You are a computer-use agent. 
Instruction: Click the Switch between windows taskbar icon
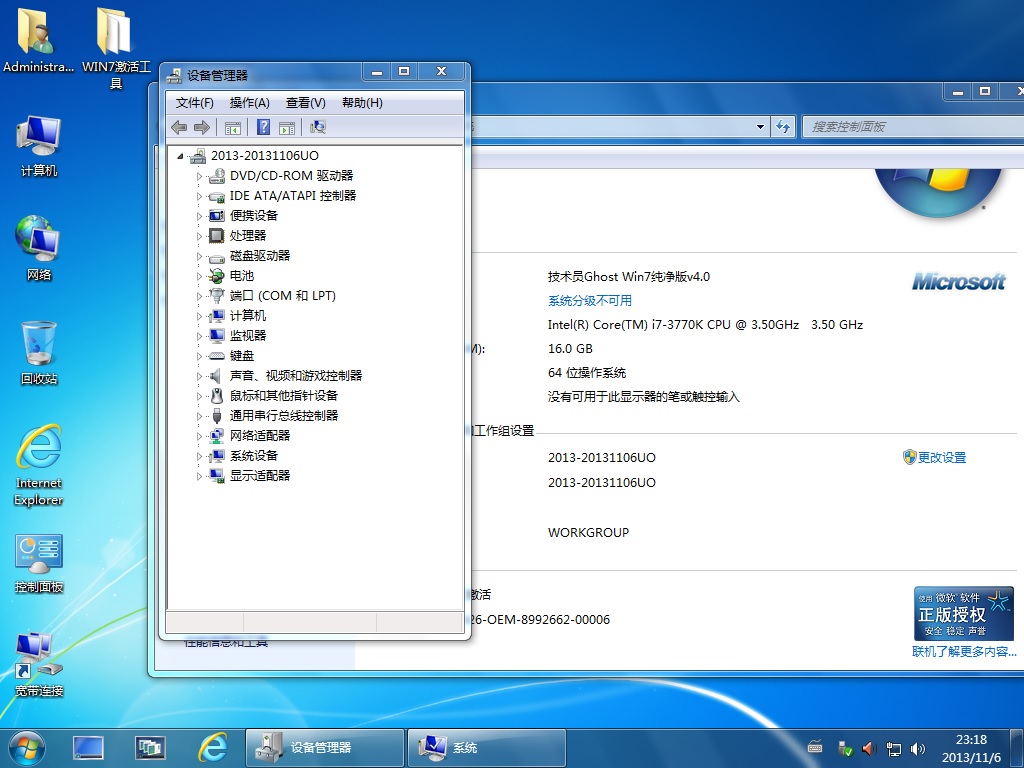coord(150,748)
